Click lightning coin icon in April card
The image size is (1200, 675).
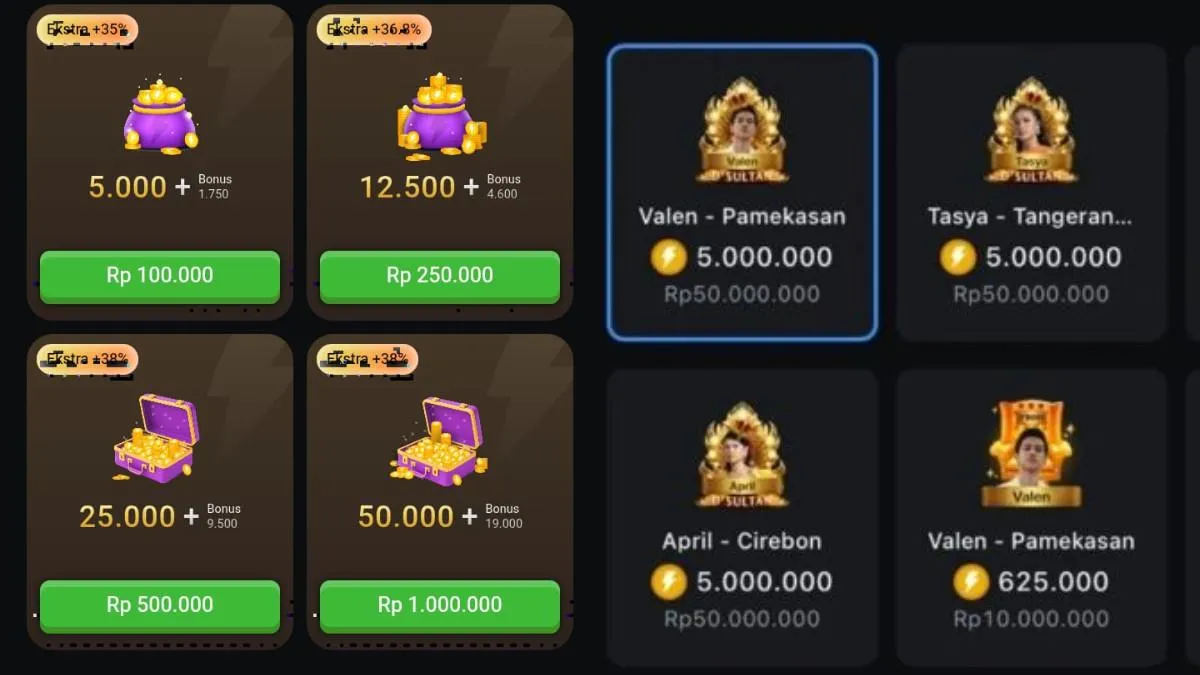click(x=669, y=582)
